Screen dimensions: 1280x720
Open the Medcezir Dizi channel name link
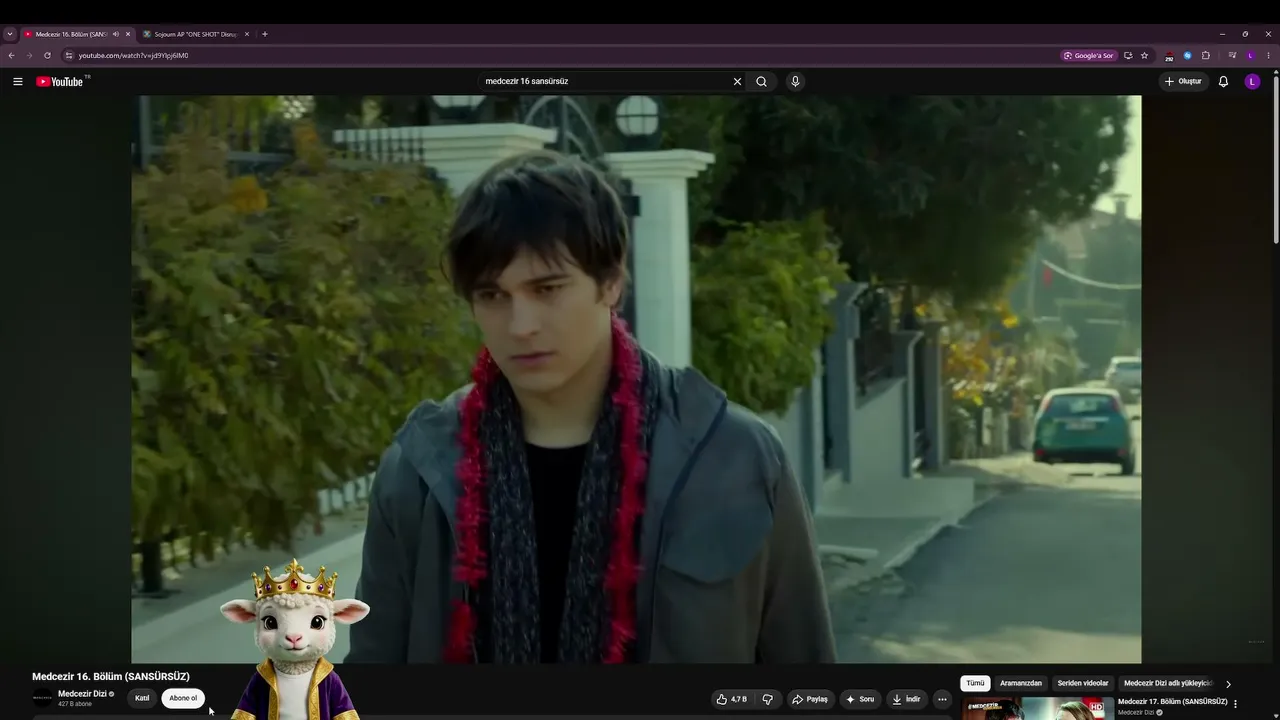pos(82,694)
